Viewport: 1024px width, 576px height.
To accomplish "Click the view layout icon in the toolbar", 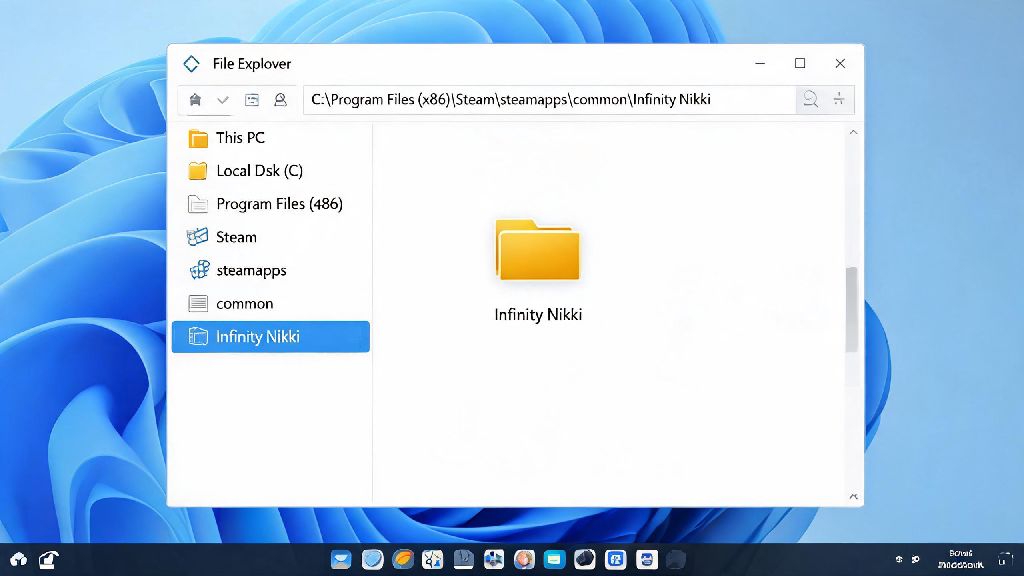I will coord(251,100).
